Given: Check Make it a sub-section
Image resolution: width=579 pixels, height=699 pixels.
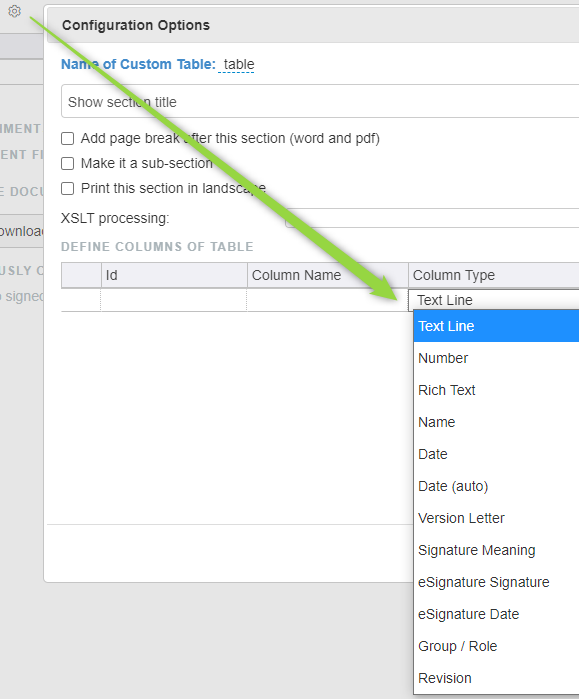Looking at the screenshot, I should click(x=67, y=164).
